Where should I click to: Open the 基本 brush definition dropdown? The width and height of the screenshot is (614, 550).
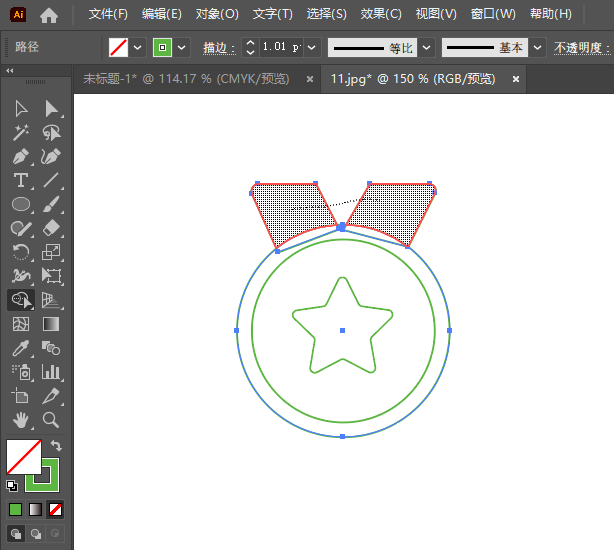(538, 47)
